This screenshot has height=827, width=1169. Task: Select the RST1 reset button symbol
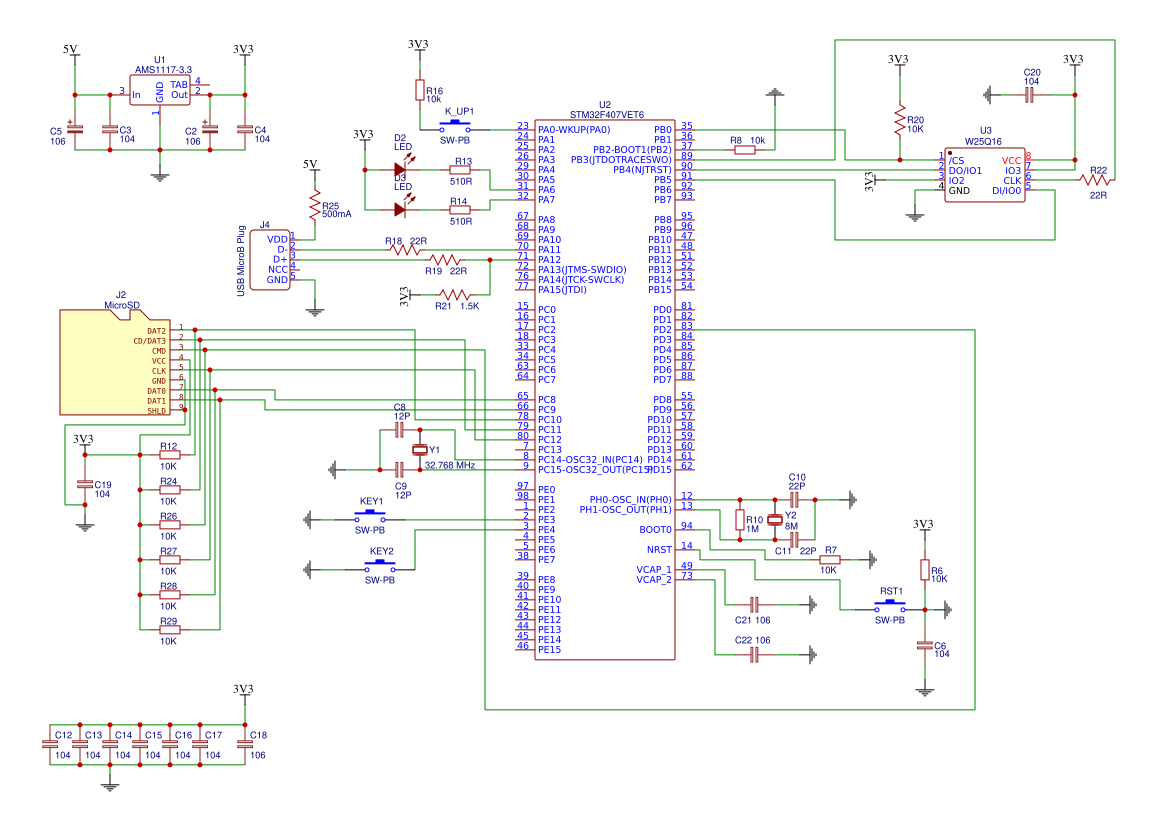click(x=890, y=606)
